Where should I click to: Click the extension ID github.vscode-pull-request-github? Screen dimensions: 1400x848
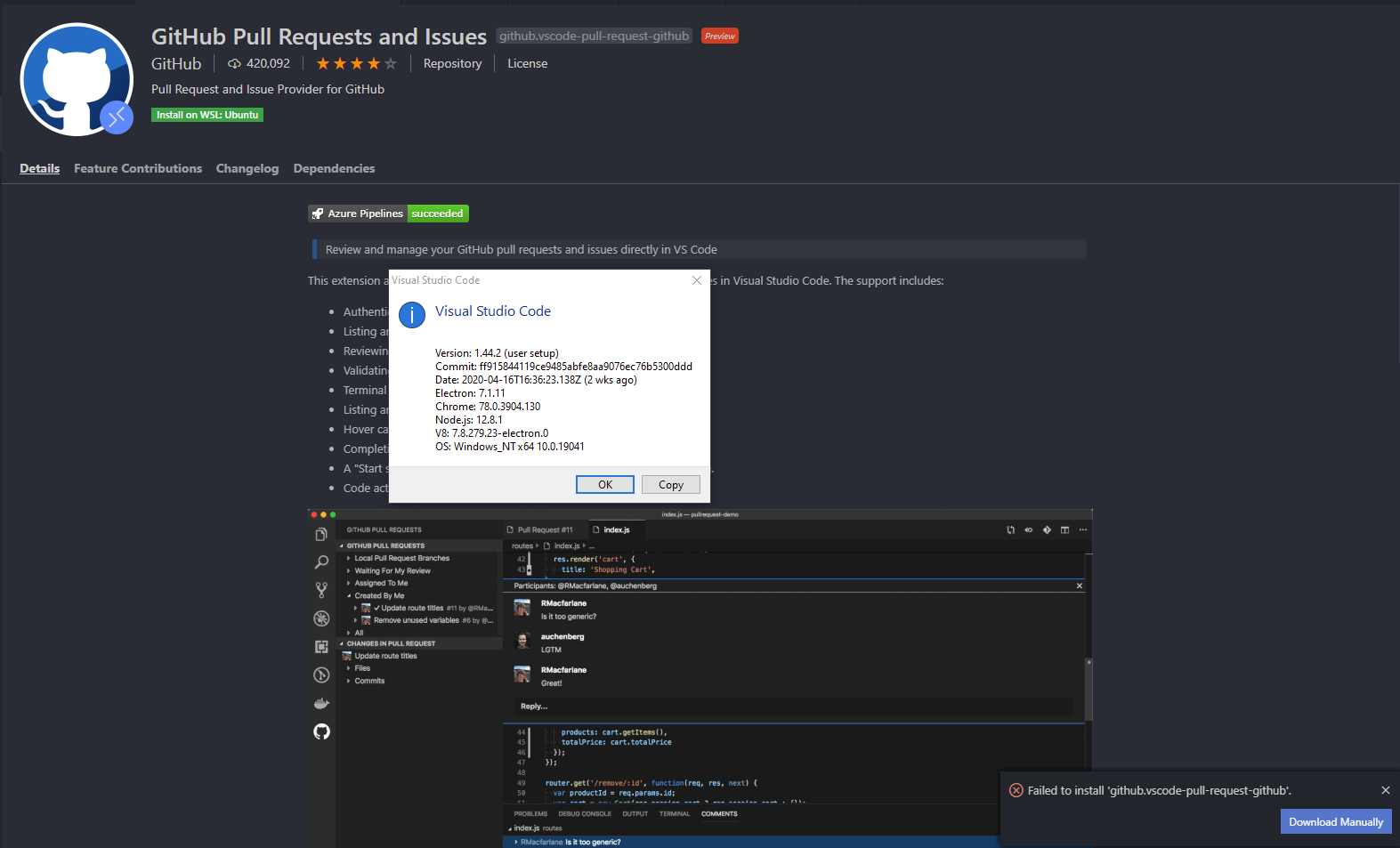pos(594,36)
